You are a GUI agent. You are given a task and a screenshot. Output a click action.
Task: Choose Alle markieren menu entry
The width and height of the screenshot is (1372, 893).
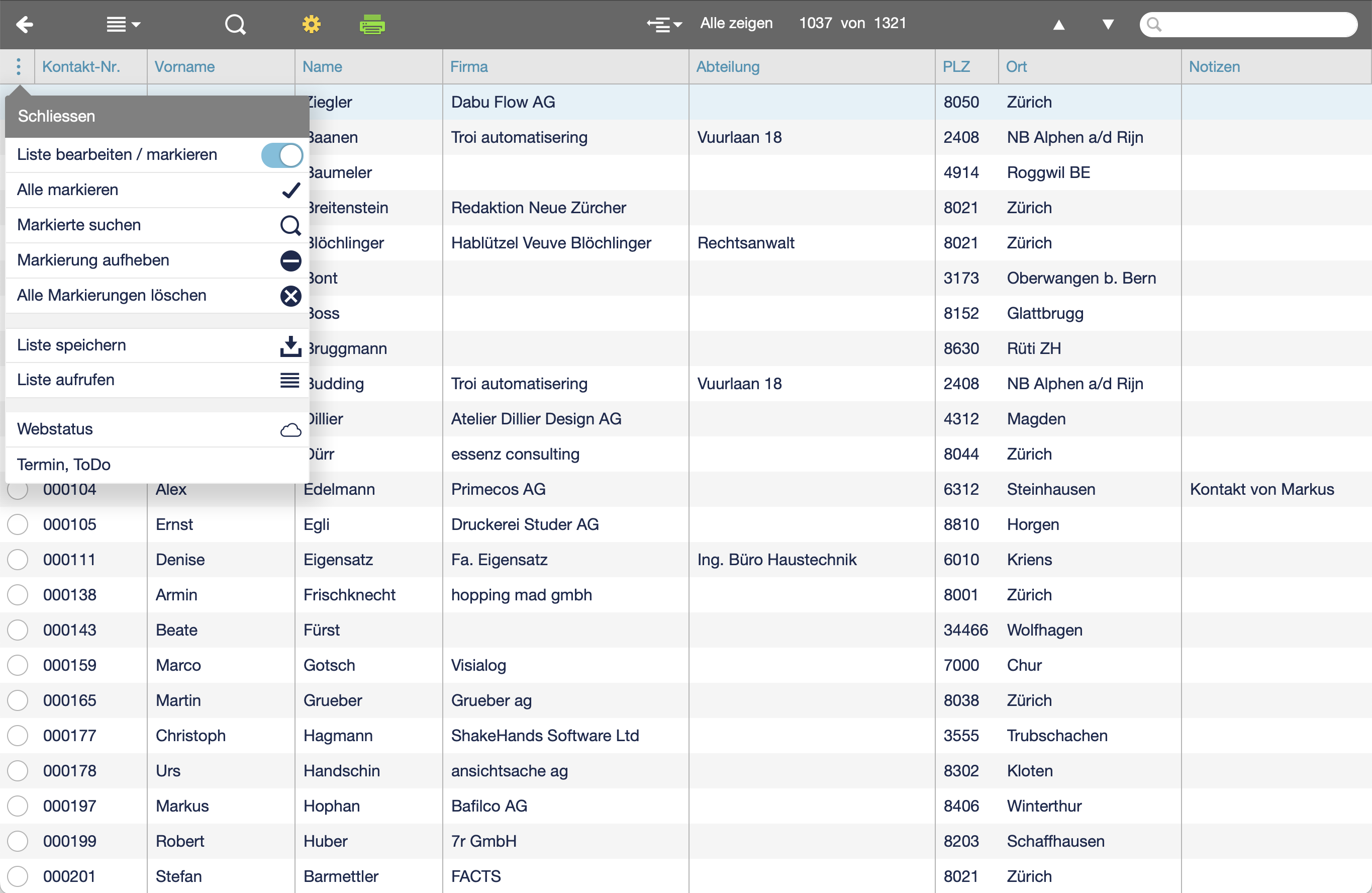coord(67,190)
